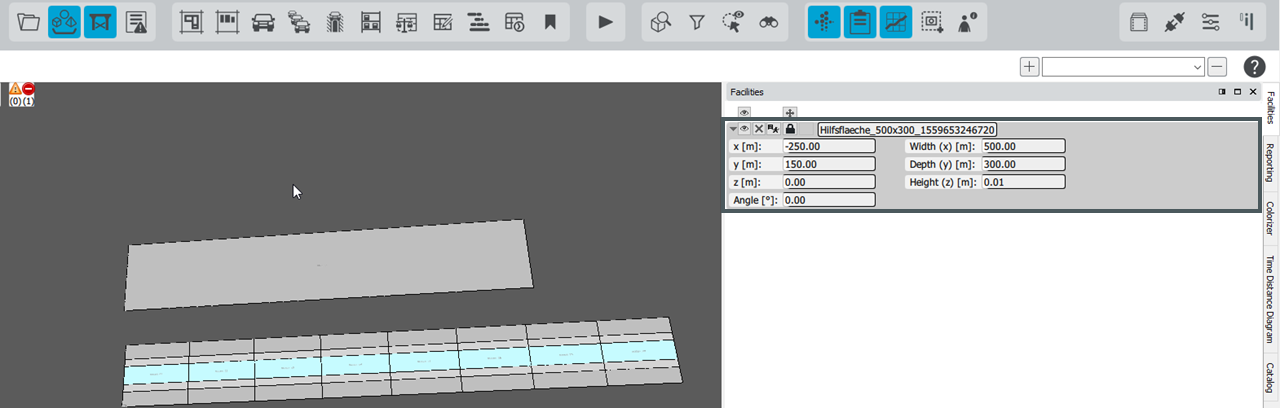Open the combo box beside the plus button
The image size is (1280, 408).
pyautogui.click(x=1122, y=67)
